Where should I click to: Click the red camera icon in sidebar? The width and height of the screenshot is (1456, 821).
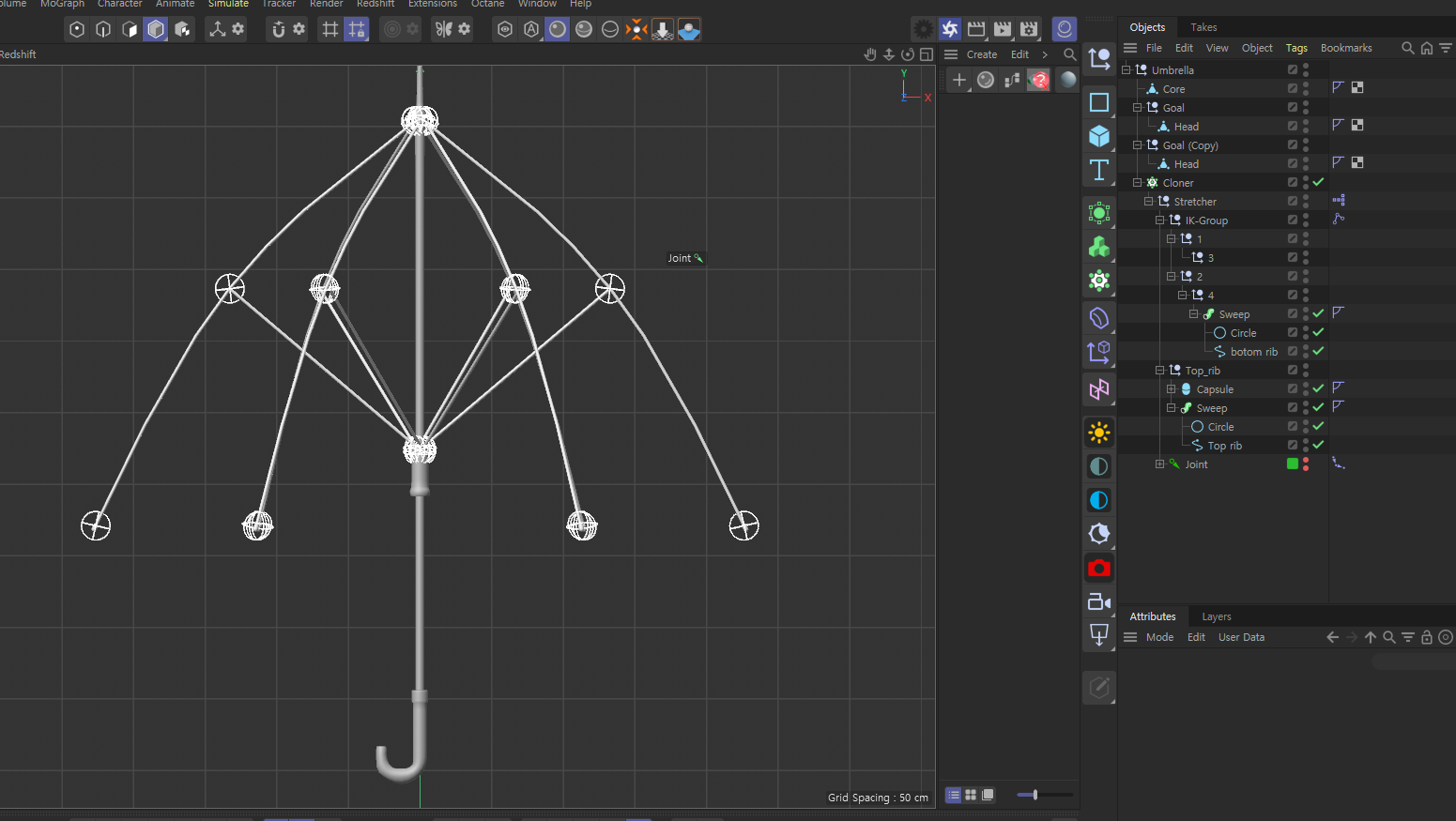coord(1099,568)
